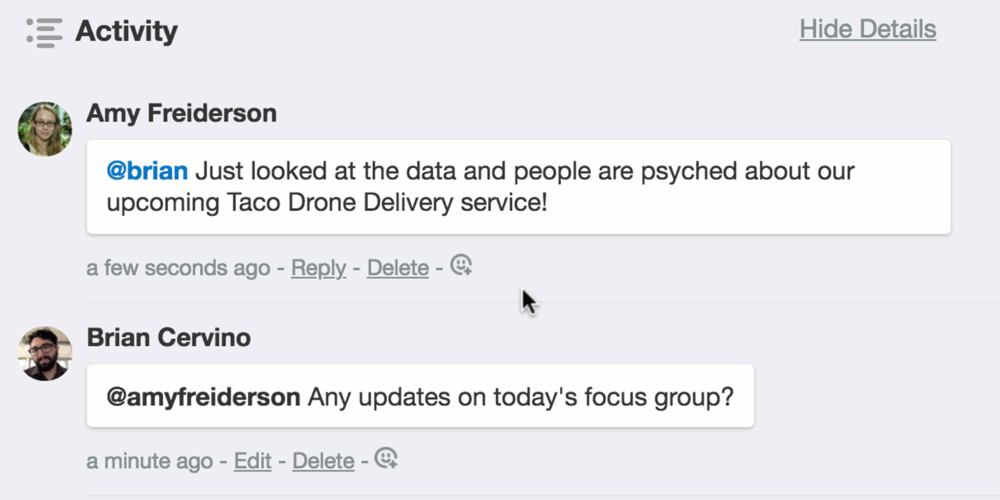Screen dimensions: 1000x500
Task: Open Amy Freiderson's avatar
Action: coord(45,129)
